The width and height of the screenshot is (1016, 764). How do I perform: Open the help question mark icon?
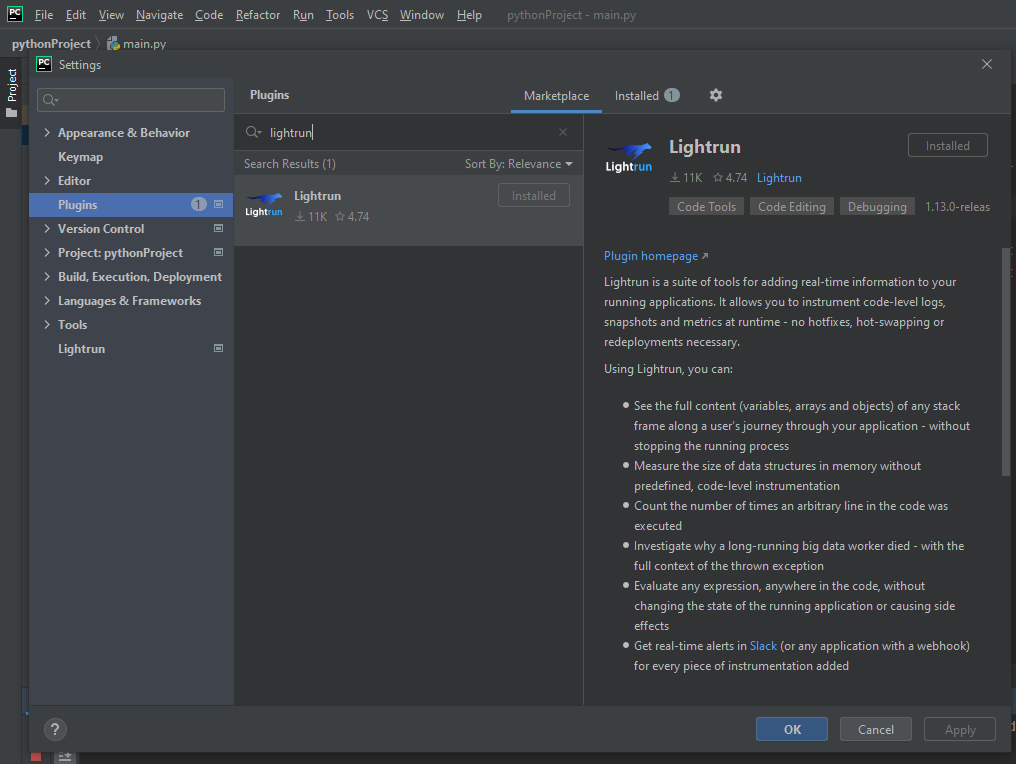coord(55,729)
